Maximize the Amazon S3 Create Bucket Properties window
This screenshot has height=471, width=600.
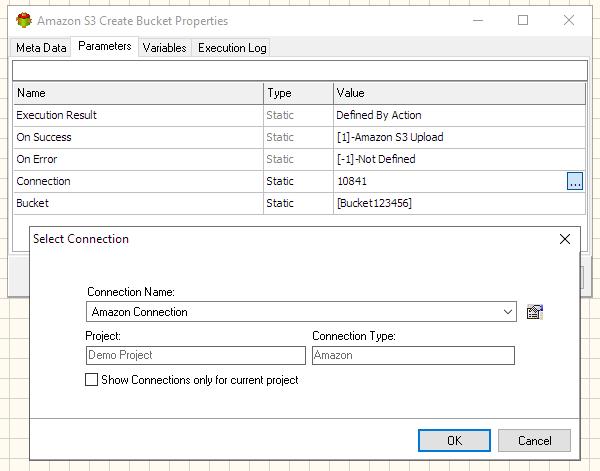(x=523, y=20)
